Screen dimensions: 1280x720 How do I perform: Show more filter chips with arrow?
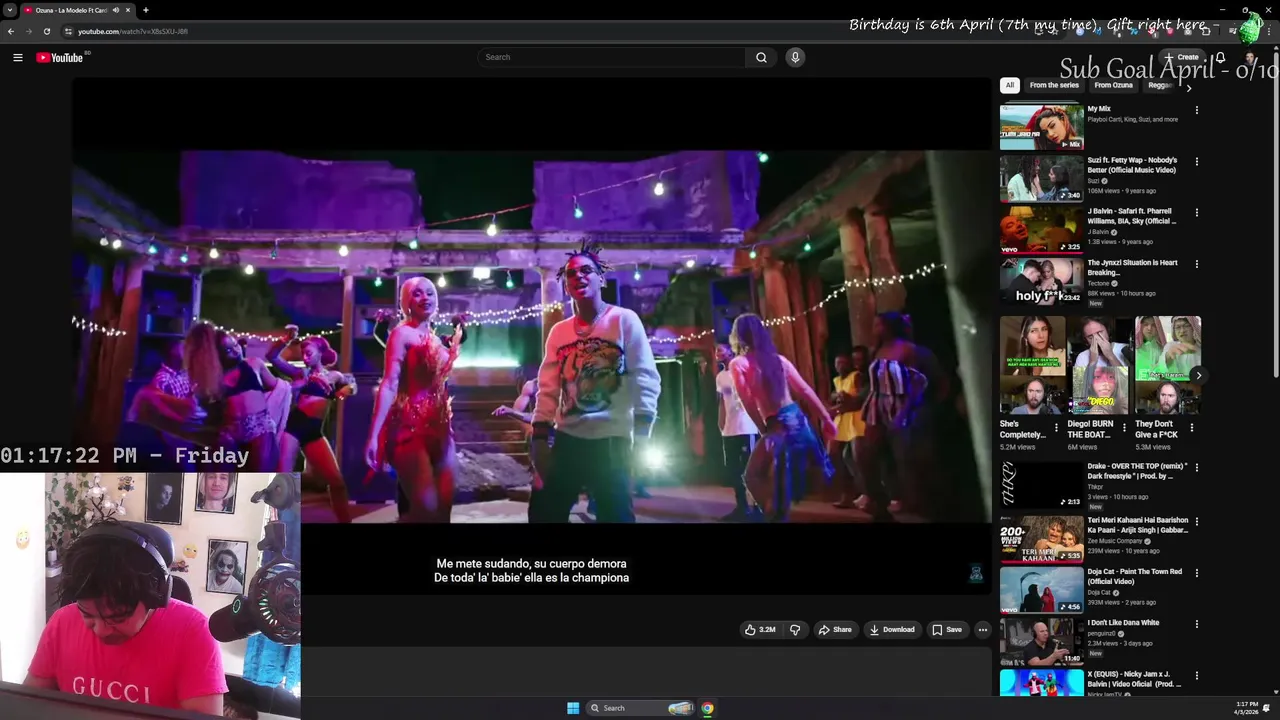[x=1189, y=87]
